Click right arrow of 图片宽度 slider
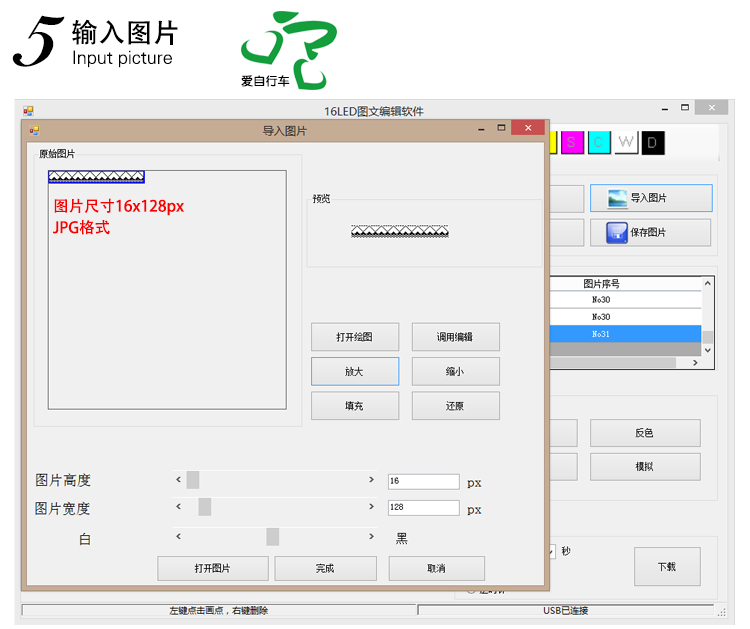 click(371, 506)
